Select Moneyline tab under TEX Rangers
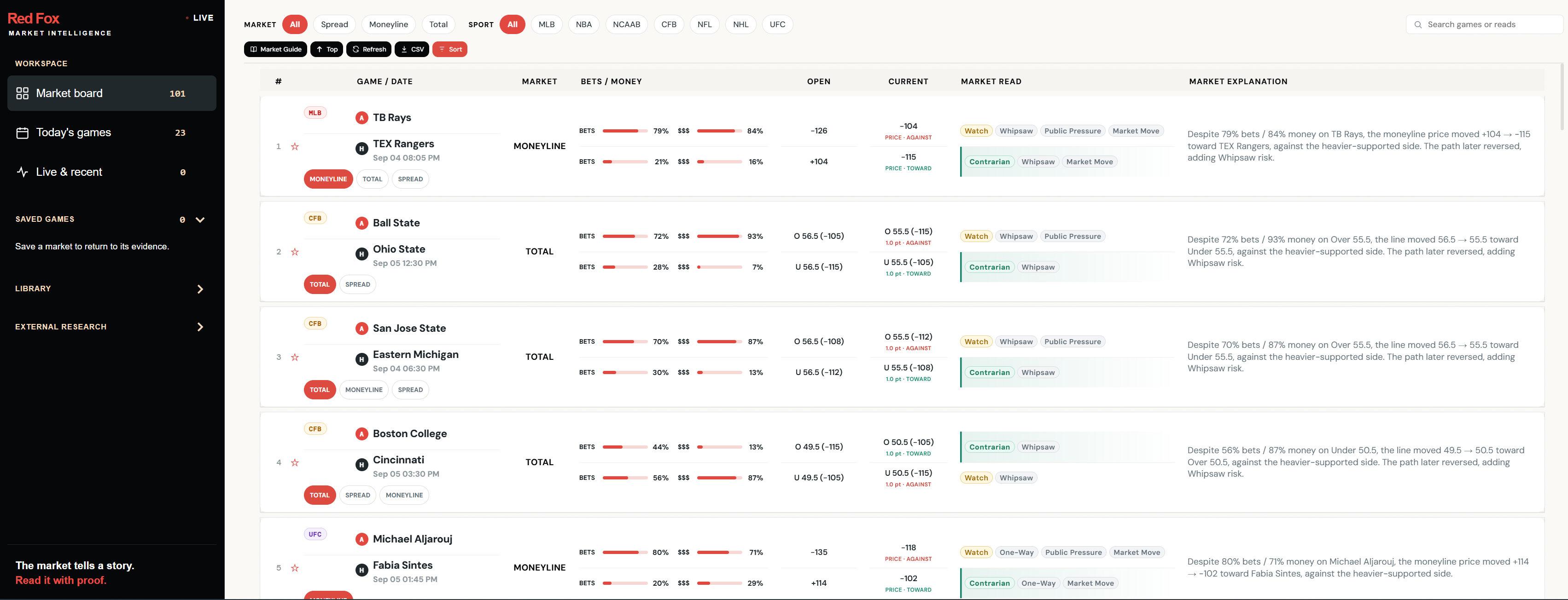This screenshot has height=600, width=1568. 328,179
